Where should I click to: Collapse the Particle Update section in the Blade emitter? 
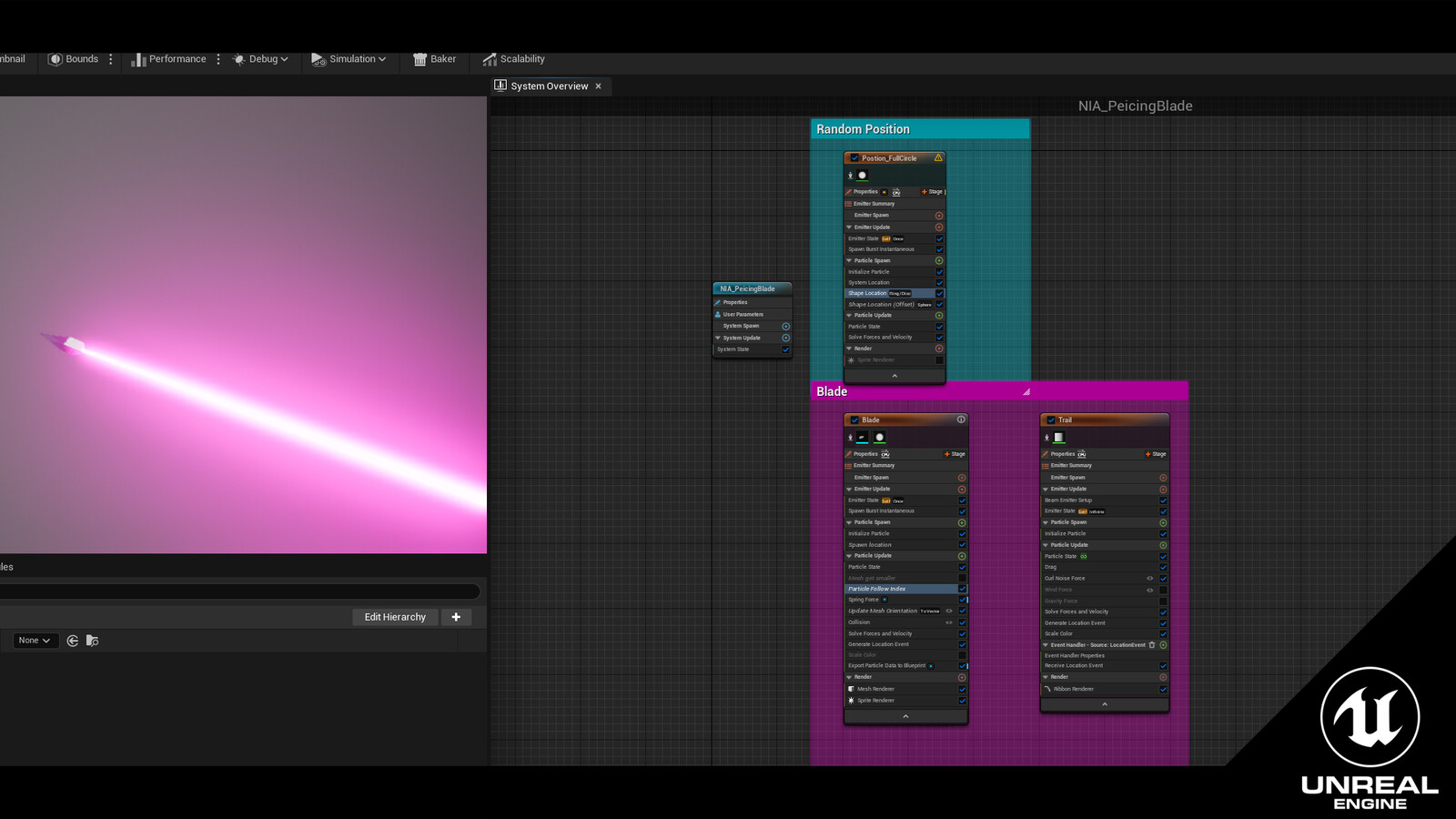pos(849,556)
